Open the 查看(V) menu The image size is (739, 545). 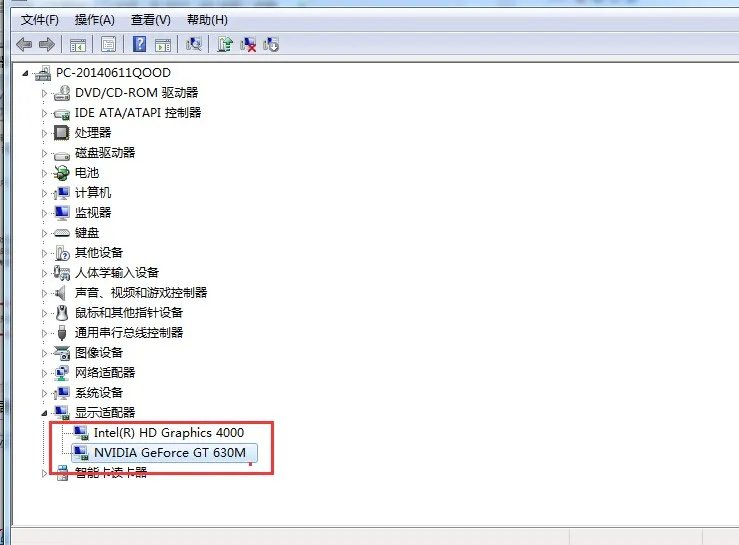151,20
